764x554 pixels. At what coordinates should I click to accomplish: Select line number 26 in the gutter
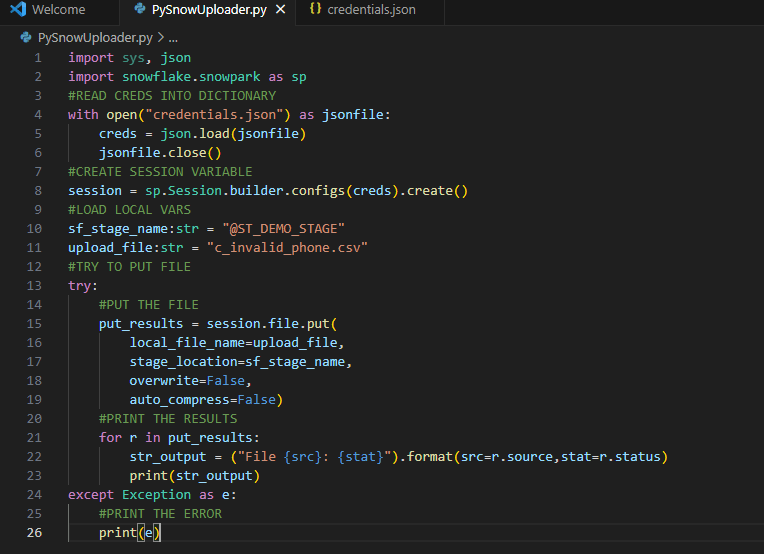coord(35,533)
